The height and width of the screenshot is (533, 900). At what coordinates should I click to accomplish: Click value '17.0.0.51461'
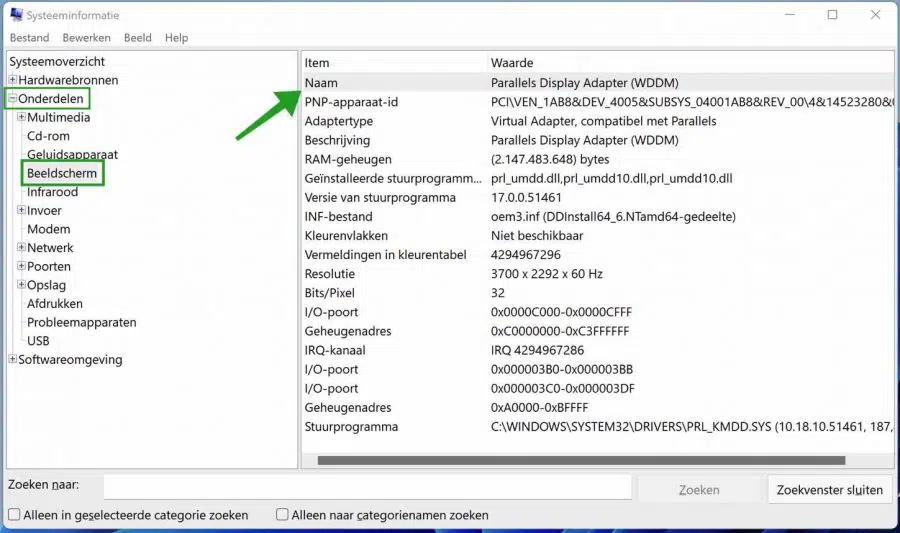pos(526,197)
